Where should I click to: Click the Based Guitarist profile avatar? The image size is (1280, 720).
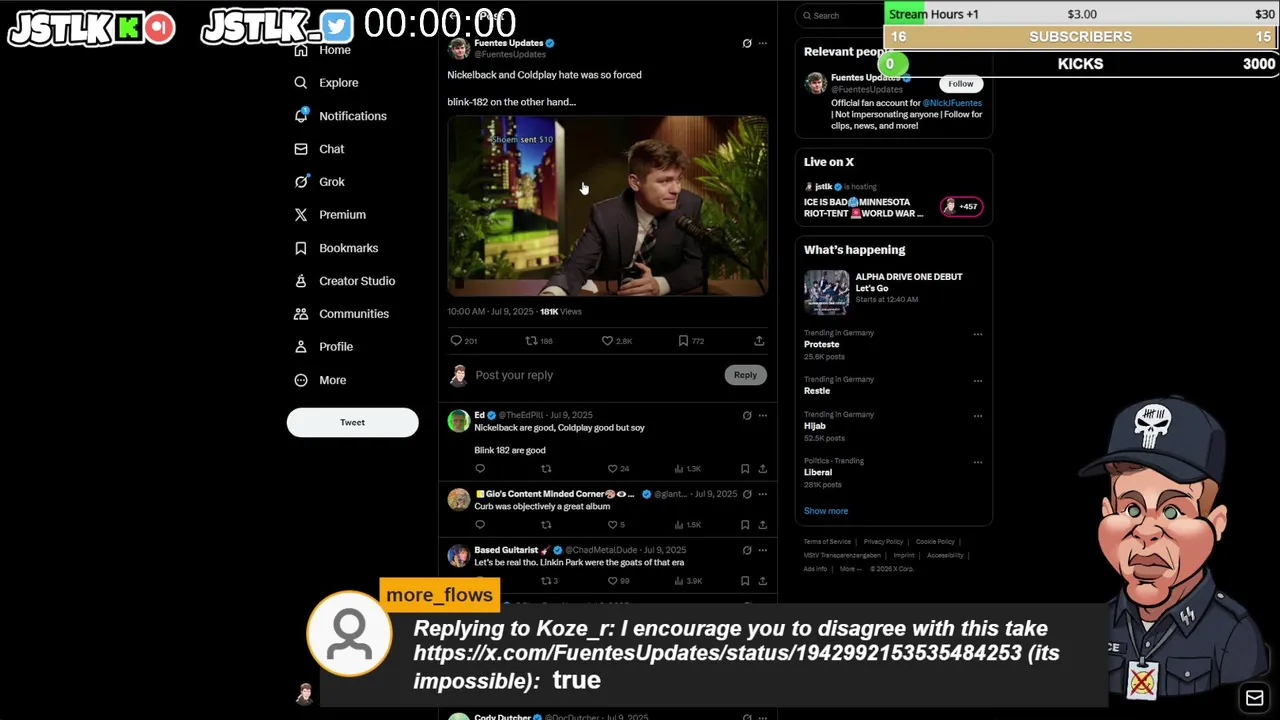[459, 556]
